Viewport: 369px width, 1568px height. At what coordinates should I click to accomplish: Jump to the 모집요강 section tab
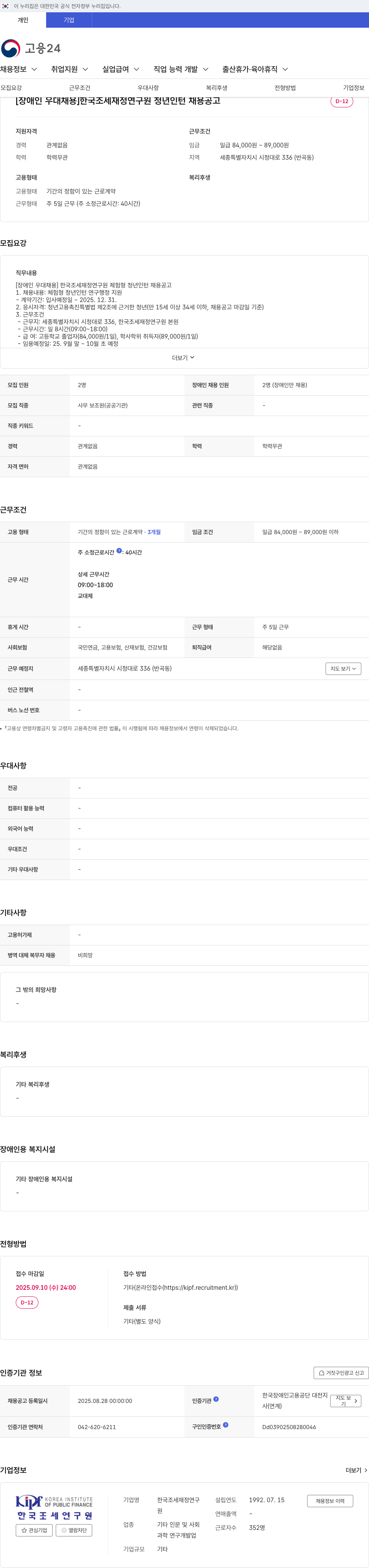pos(12,88)
